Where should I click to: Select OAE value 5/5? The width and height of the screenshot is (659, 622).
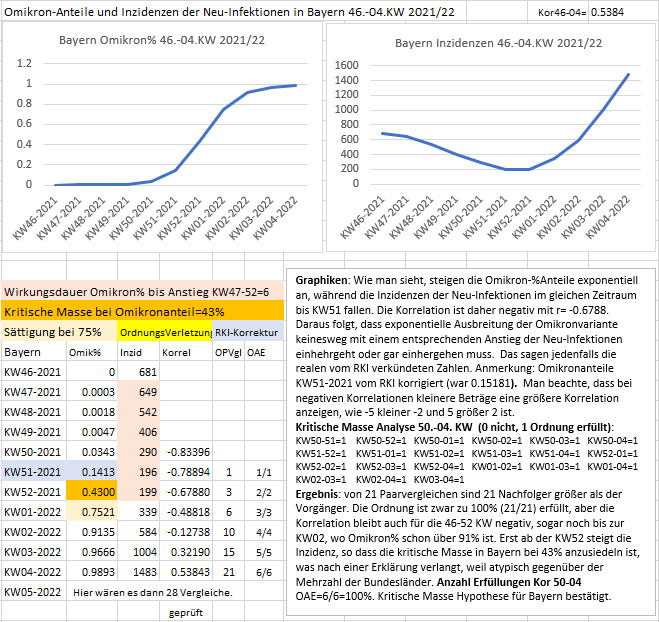pos(264,551)
